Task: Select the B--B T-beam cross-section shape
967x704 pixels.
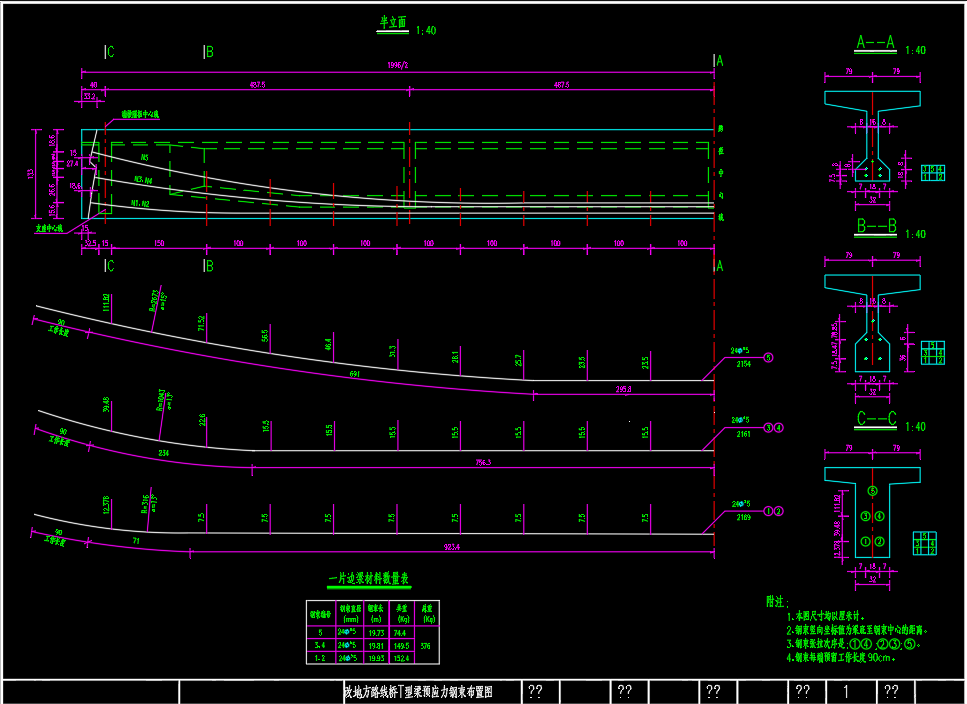Action: (x=873, y=320)
